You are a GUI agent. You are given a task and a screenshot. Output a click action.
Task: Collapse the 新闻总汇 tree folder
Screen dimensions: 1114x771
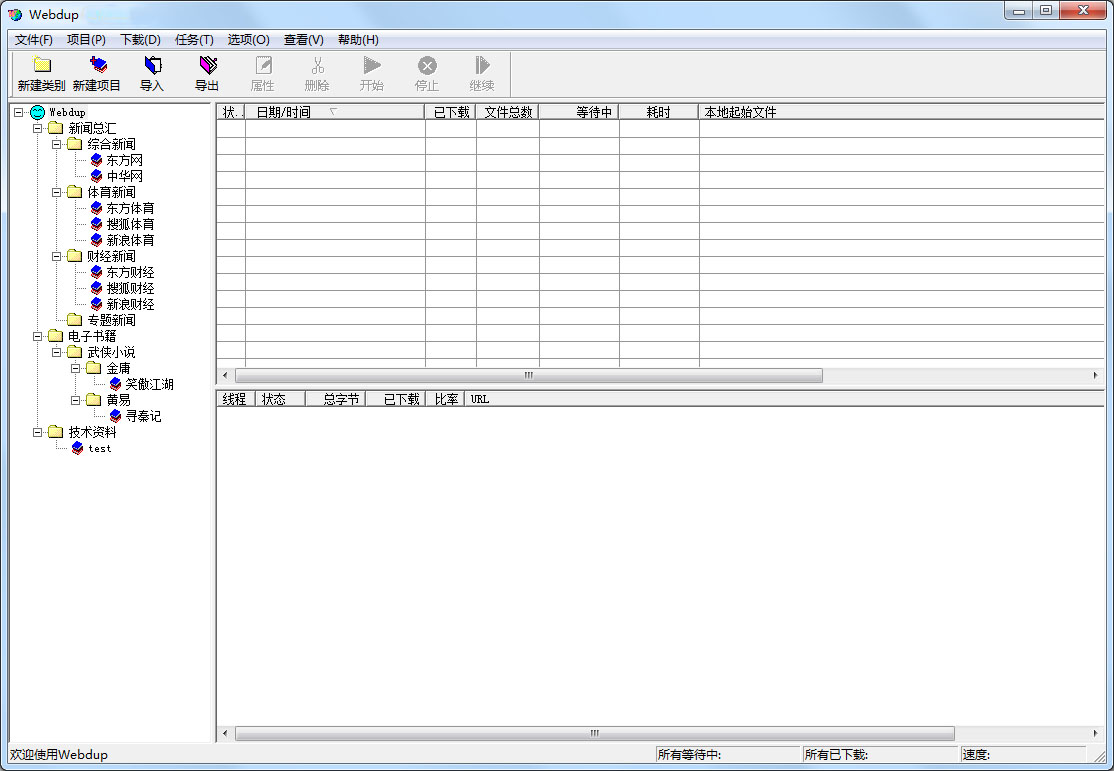[x=38, y=128]
